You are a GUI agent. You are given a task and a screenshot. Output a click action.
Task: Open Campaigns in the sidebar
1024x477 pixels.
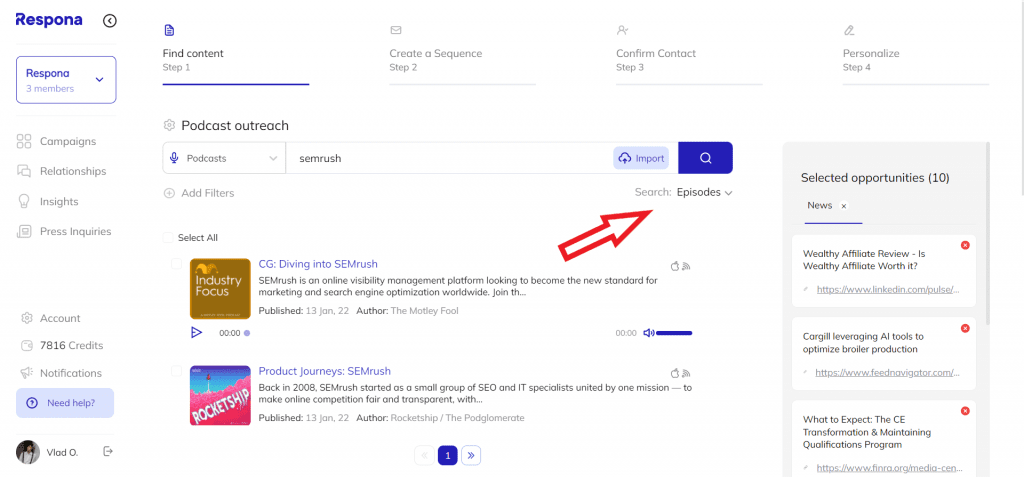[x=57, y=141]
